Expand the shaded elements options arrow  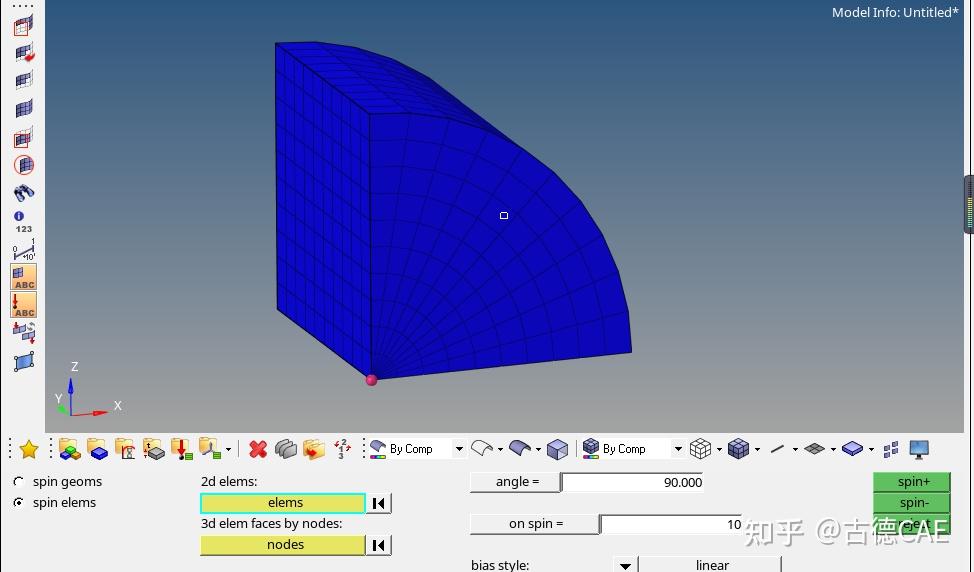pos(757,450)
